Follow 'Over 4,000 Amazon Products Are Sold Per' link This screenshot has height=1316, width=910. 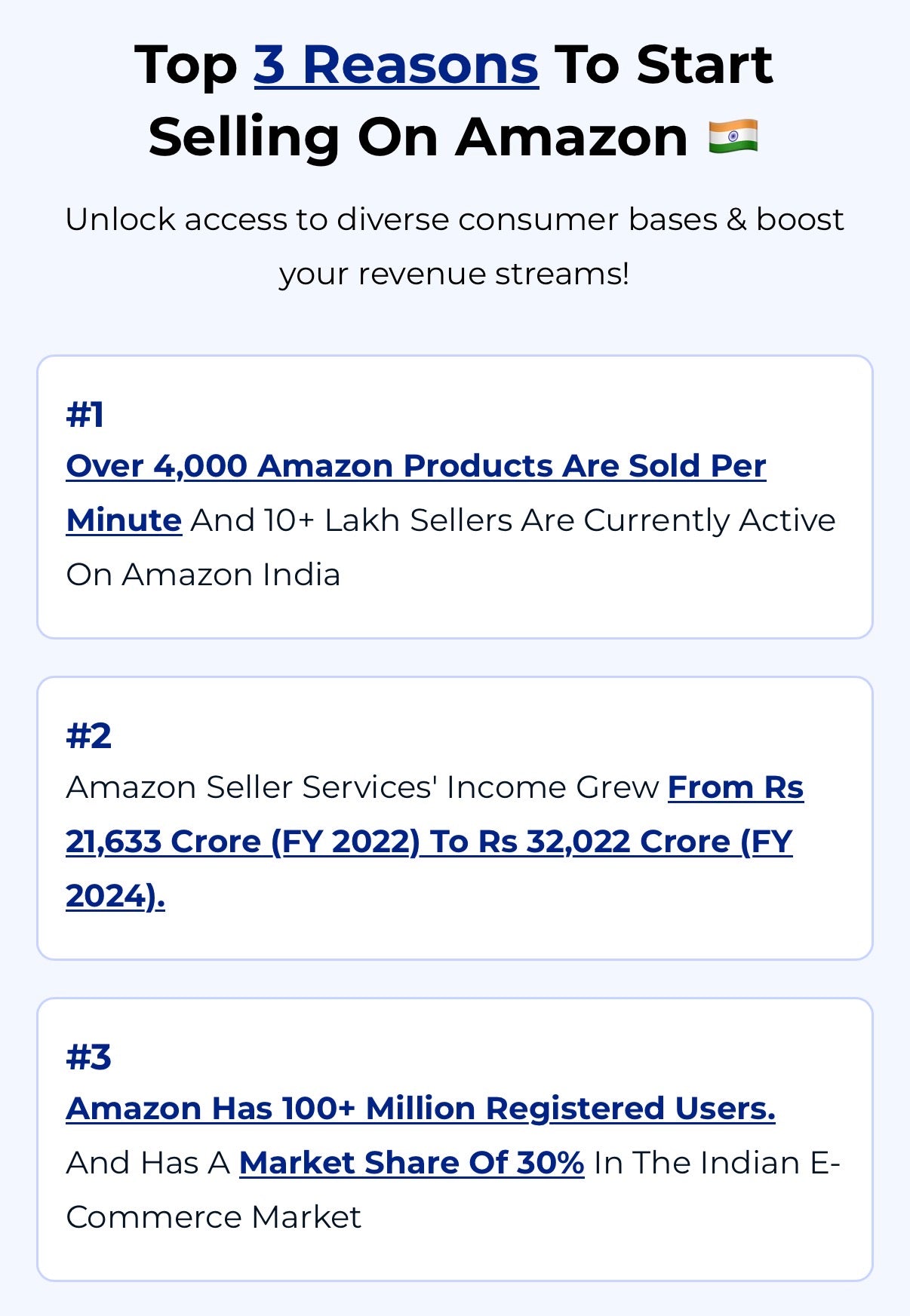click(416, 466)
